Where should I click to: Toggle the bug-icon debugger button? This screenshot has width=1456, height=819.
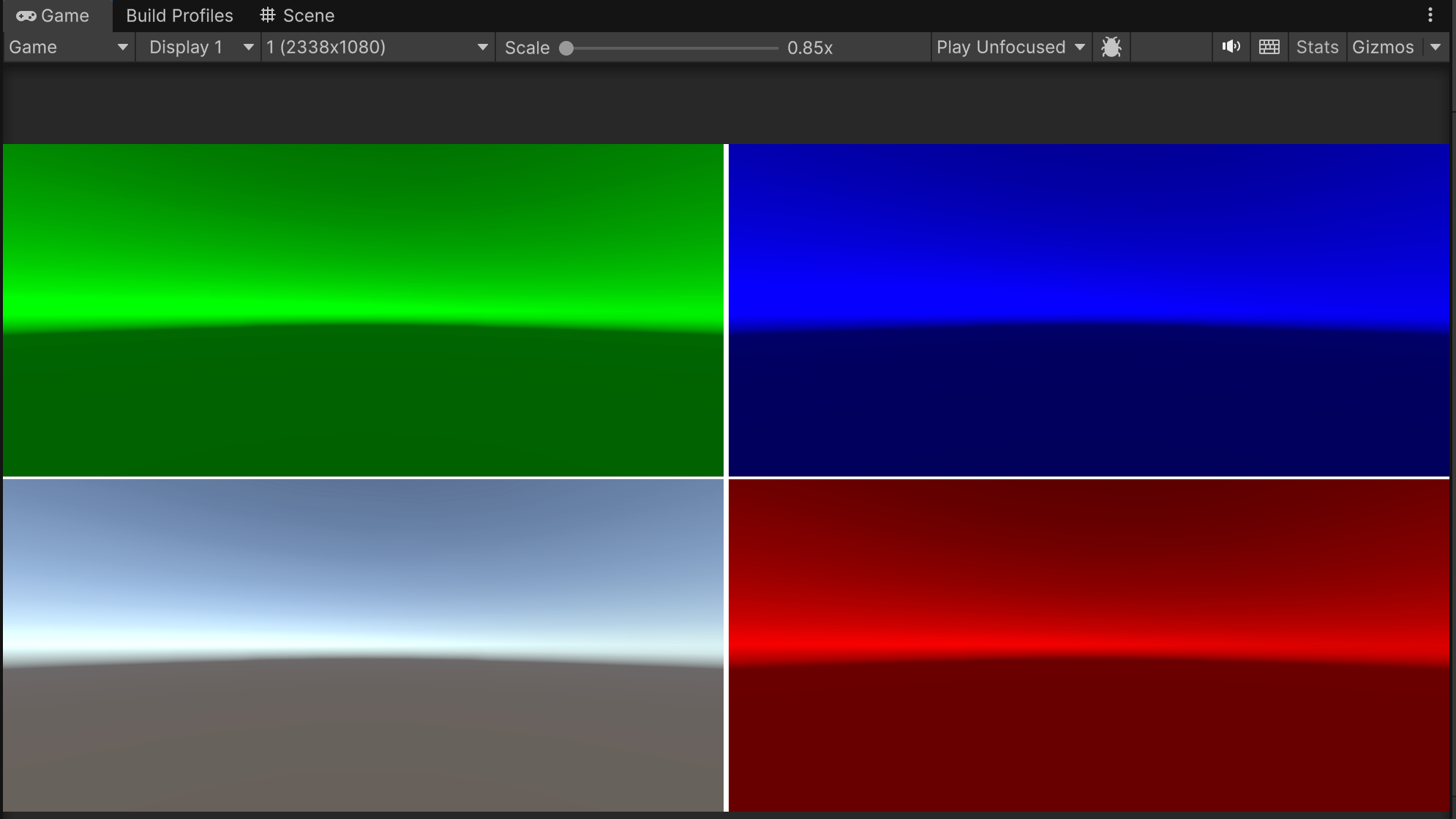pos(1111,48)
